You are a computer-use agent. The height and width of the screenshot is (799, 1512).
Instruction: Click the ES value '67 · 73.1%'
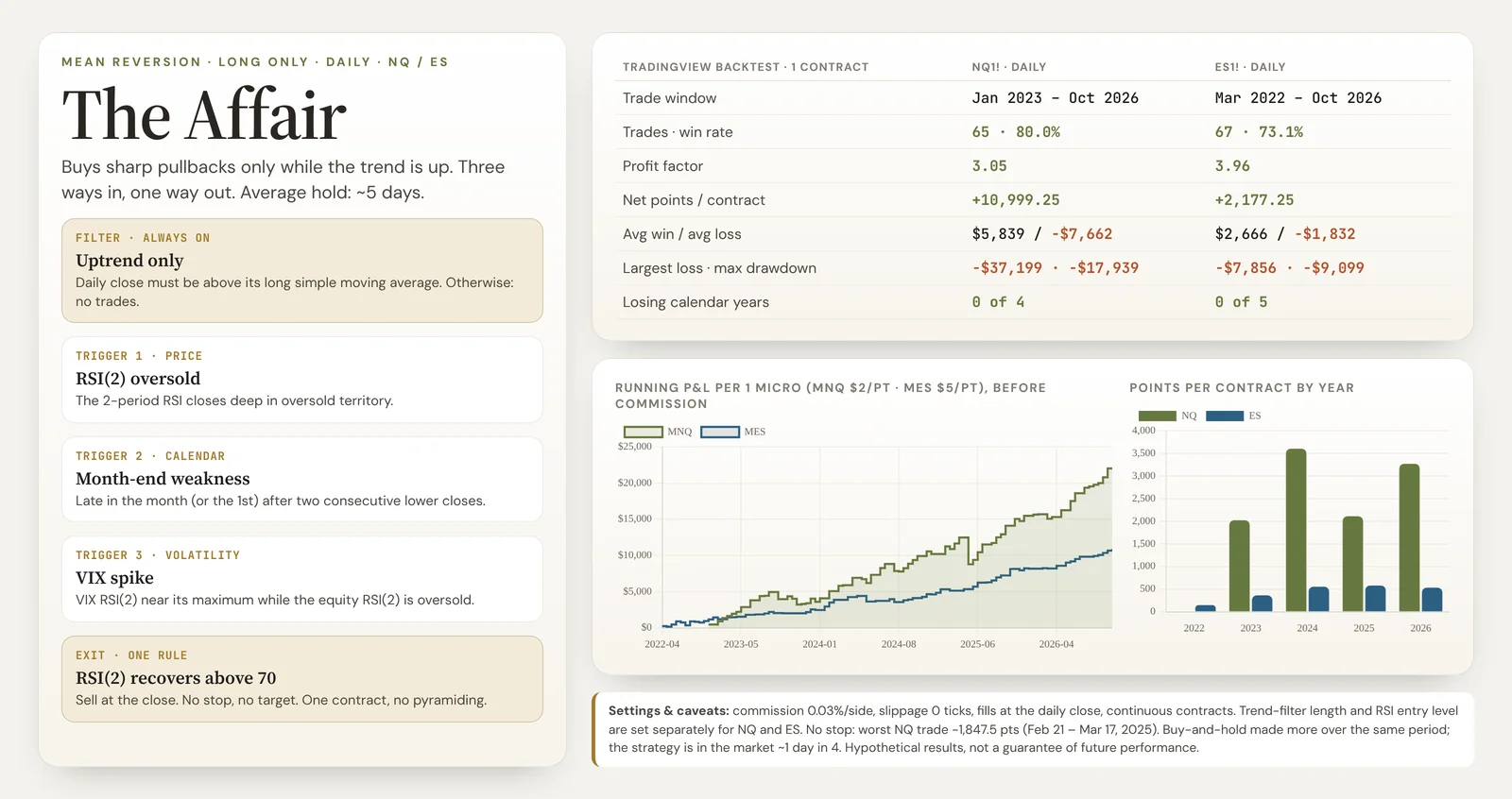point(1259,132)
